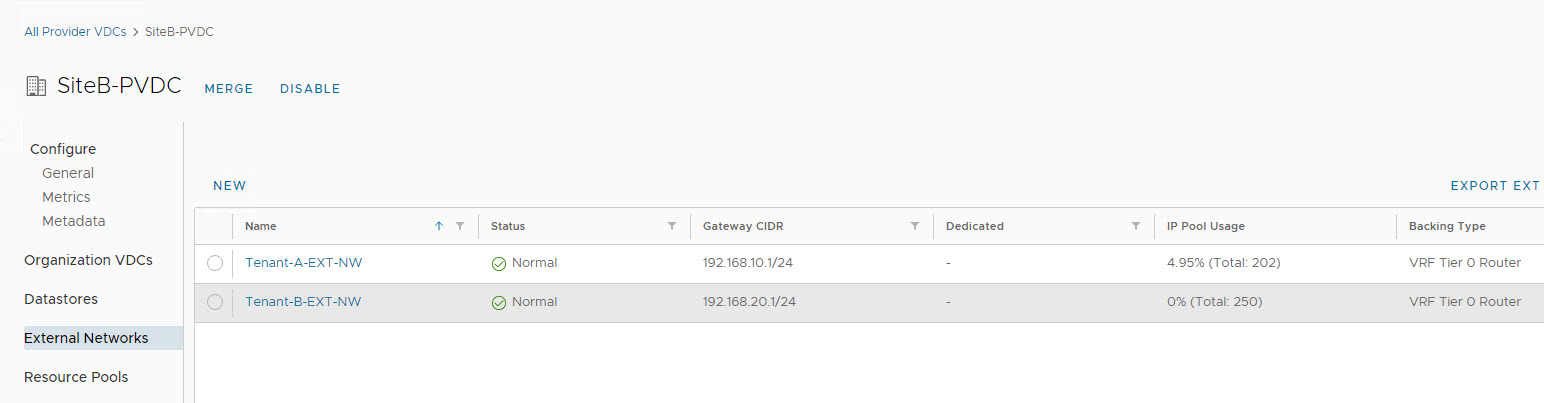
Task: Click the SiteB-PVDC building icon
Action: (35, 86)
